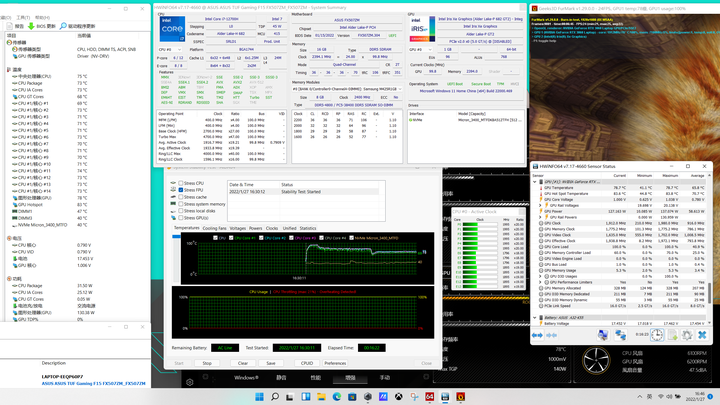Open the GPU #0 selector dropdown
Viewport: 720px width, 405px height.
coord(420,49)
